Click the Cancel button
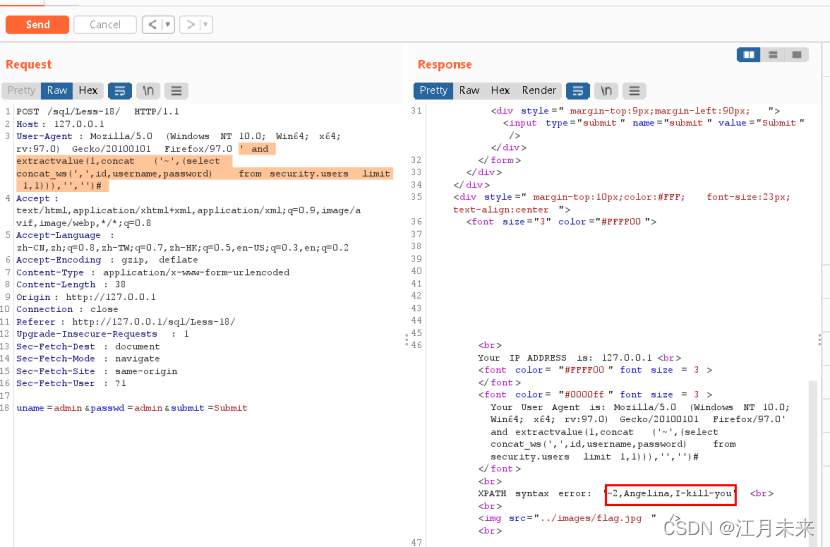Viewport: 830px width, 547px height. 105,24
